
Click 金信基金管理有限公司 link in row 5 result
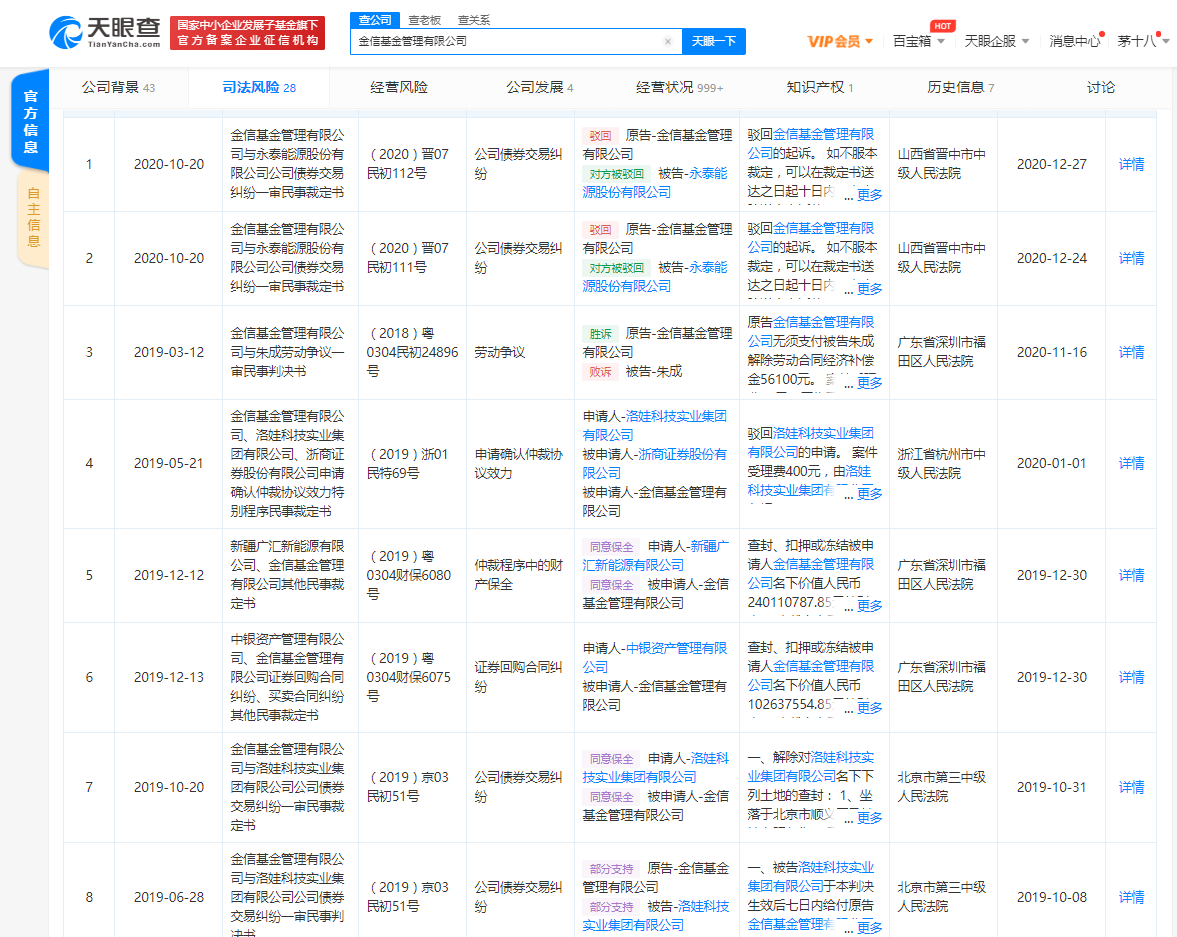[811, 574]
